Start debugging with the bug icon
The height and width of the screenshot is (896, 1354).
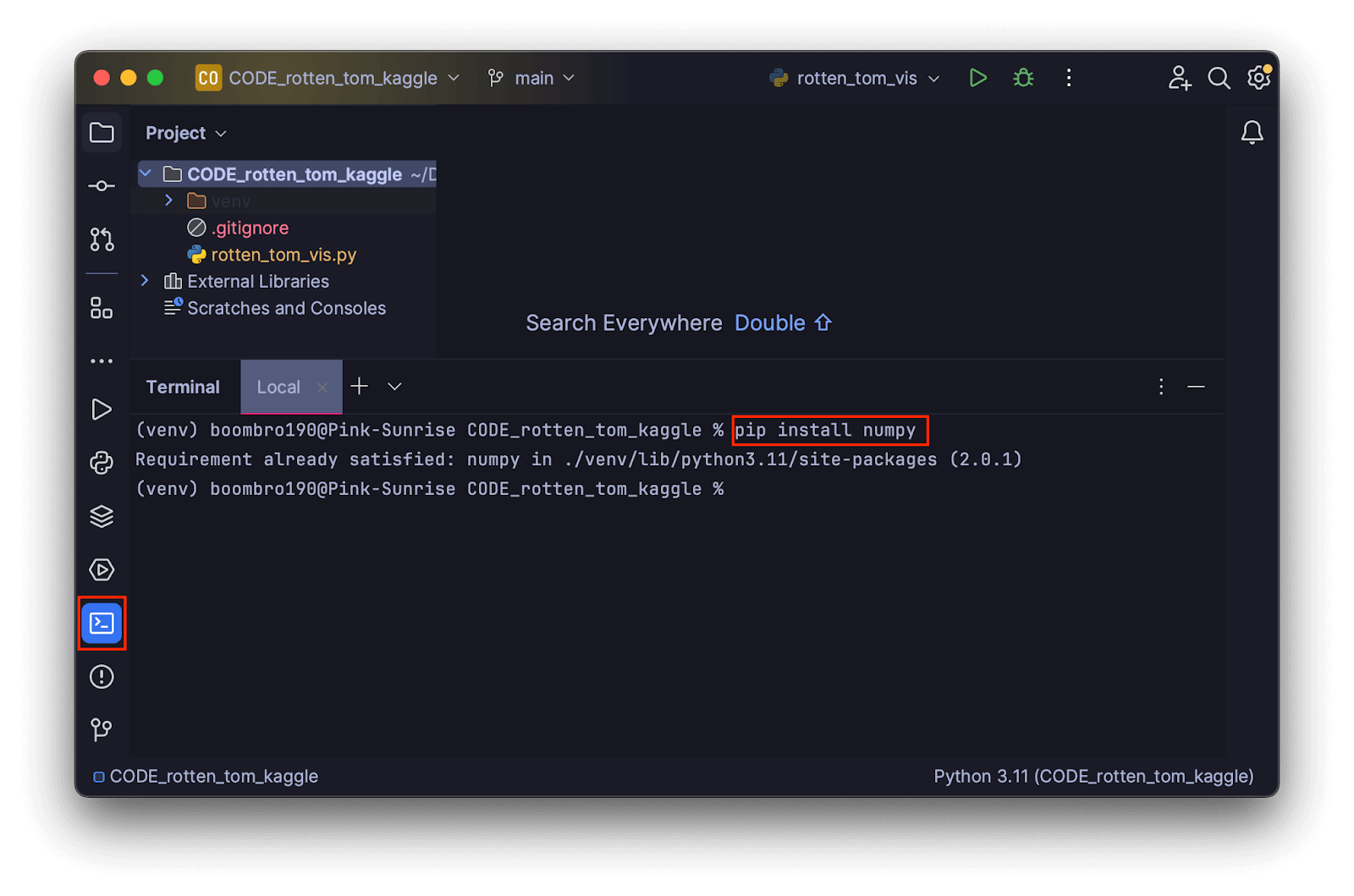coord(1023,78)
